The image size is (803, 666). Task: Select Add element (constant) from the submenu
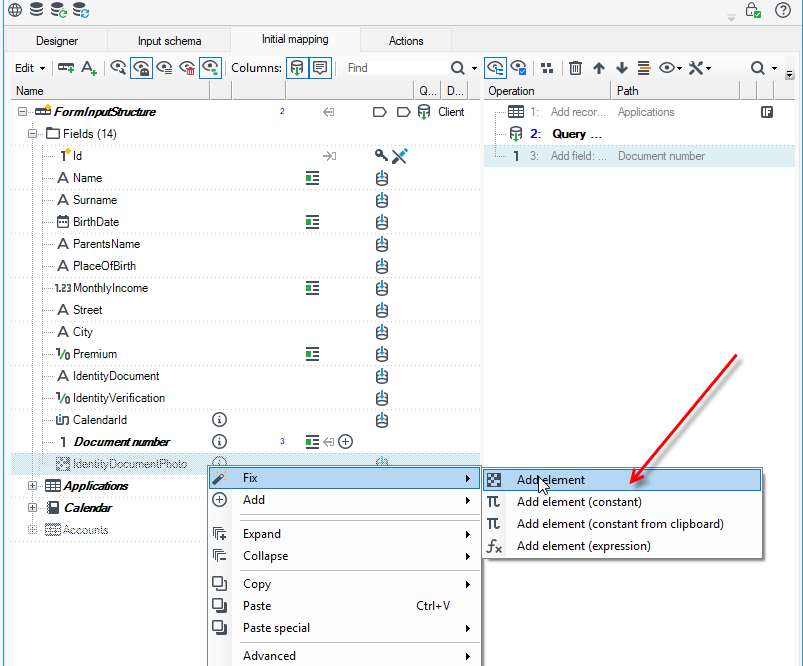[622, 502]
